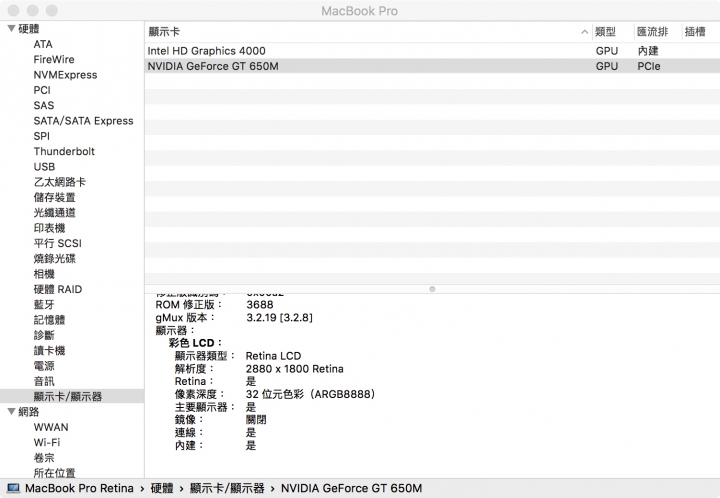Show USB device information
The width and height of the screenshot is (720, 498).
click(44, 167)
